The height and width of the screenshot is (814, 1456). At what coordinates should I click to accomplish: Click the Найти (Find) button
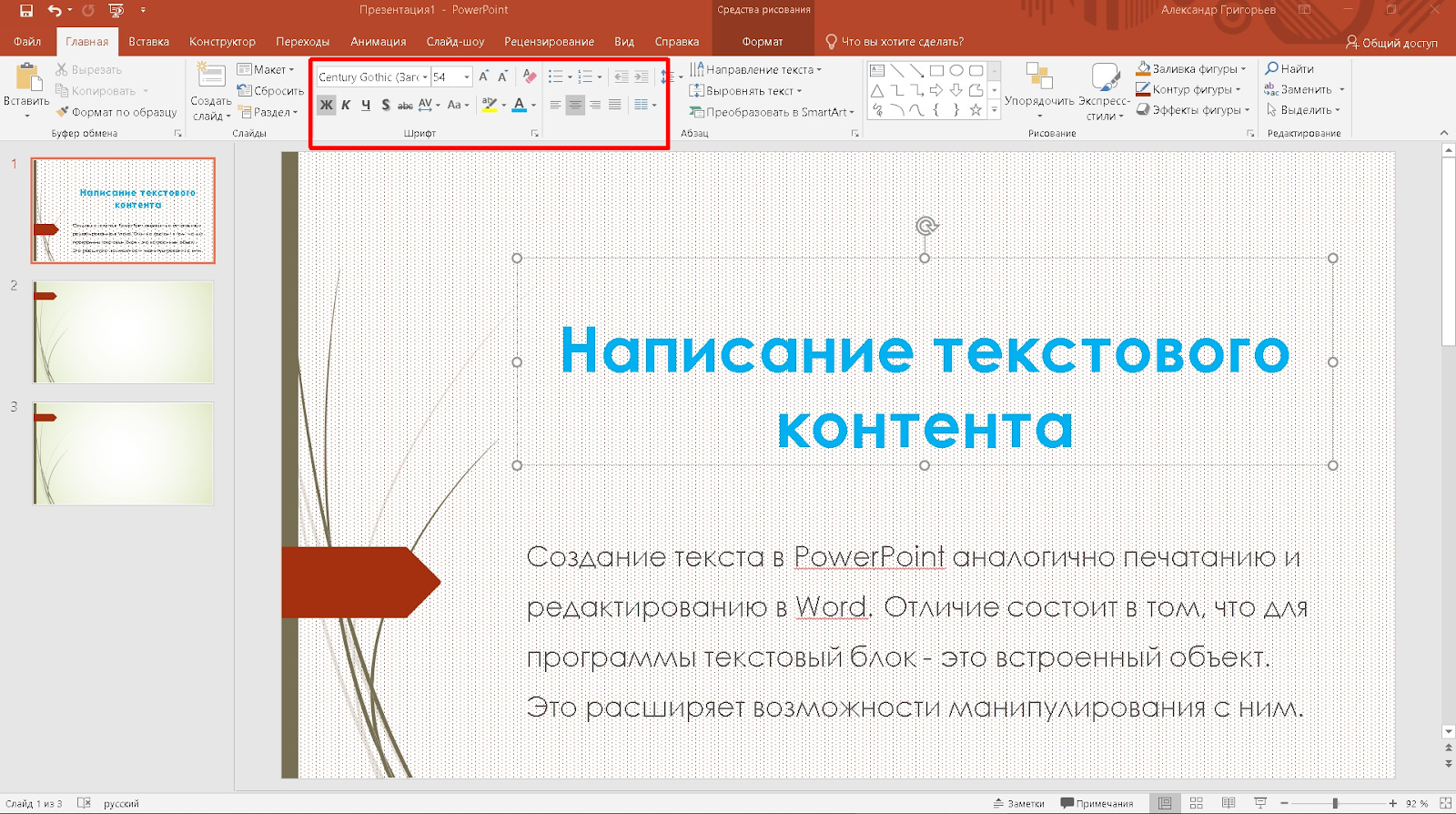(1289, 69)
